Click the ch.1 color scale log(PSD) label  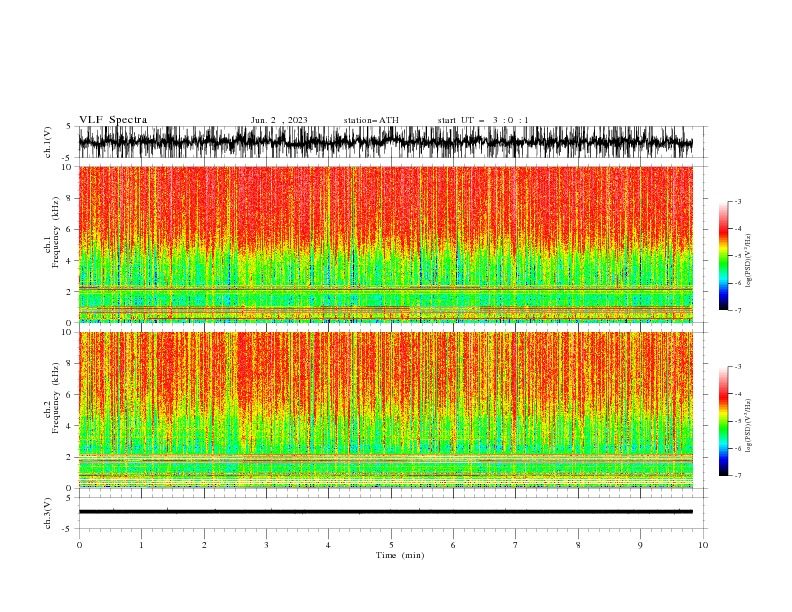click(x=749, y=261)
